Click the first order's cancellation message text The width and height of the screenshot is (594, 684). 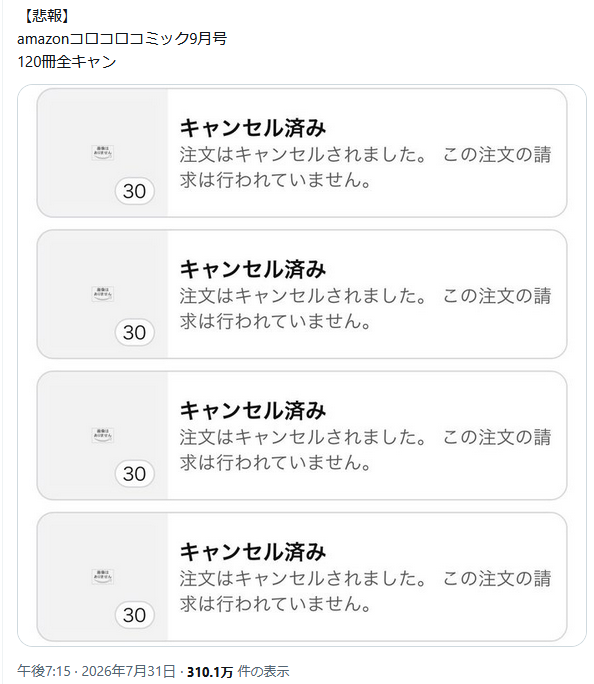pos(365,167)
